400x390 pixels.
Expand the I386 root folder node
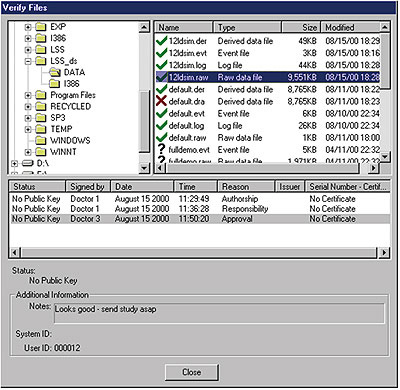(x=28, y=39)
